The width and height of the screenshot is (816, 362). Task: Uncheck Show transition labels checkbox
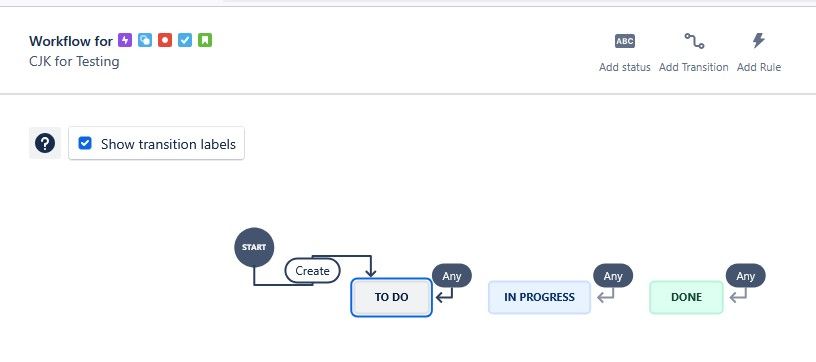(x=85, y=143)
